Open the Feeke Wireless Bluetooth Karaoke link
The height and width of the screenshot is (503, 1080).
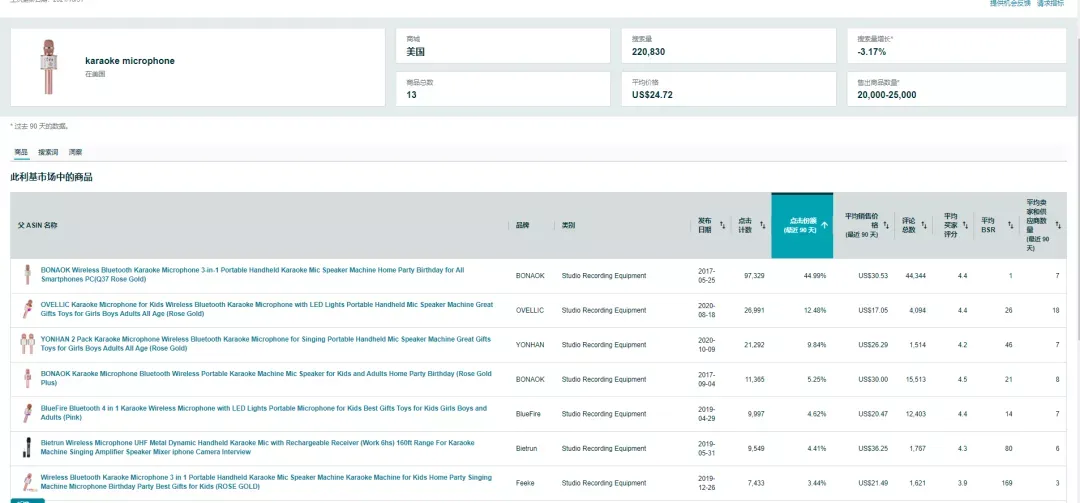266,482
